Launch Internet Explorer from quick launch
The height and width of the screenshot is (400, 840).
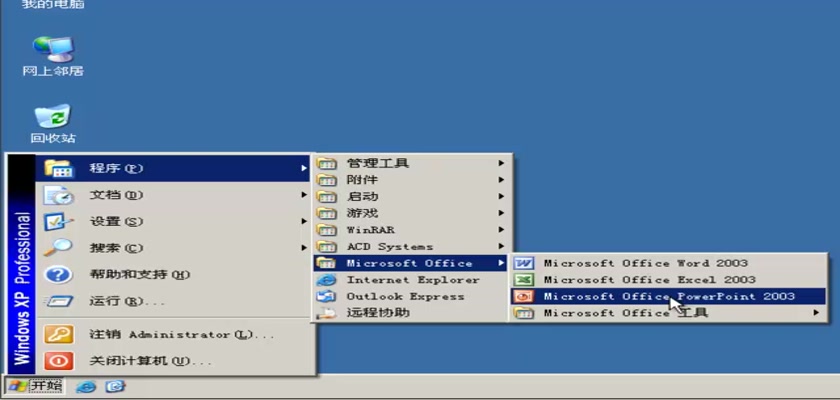pyautogui.click(x=86, y=386)
